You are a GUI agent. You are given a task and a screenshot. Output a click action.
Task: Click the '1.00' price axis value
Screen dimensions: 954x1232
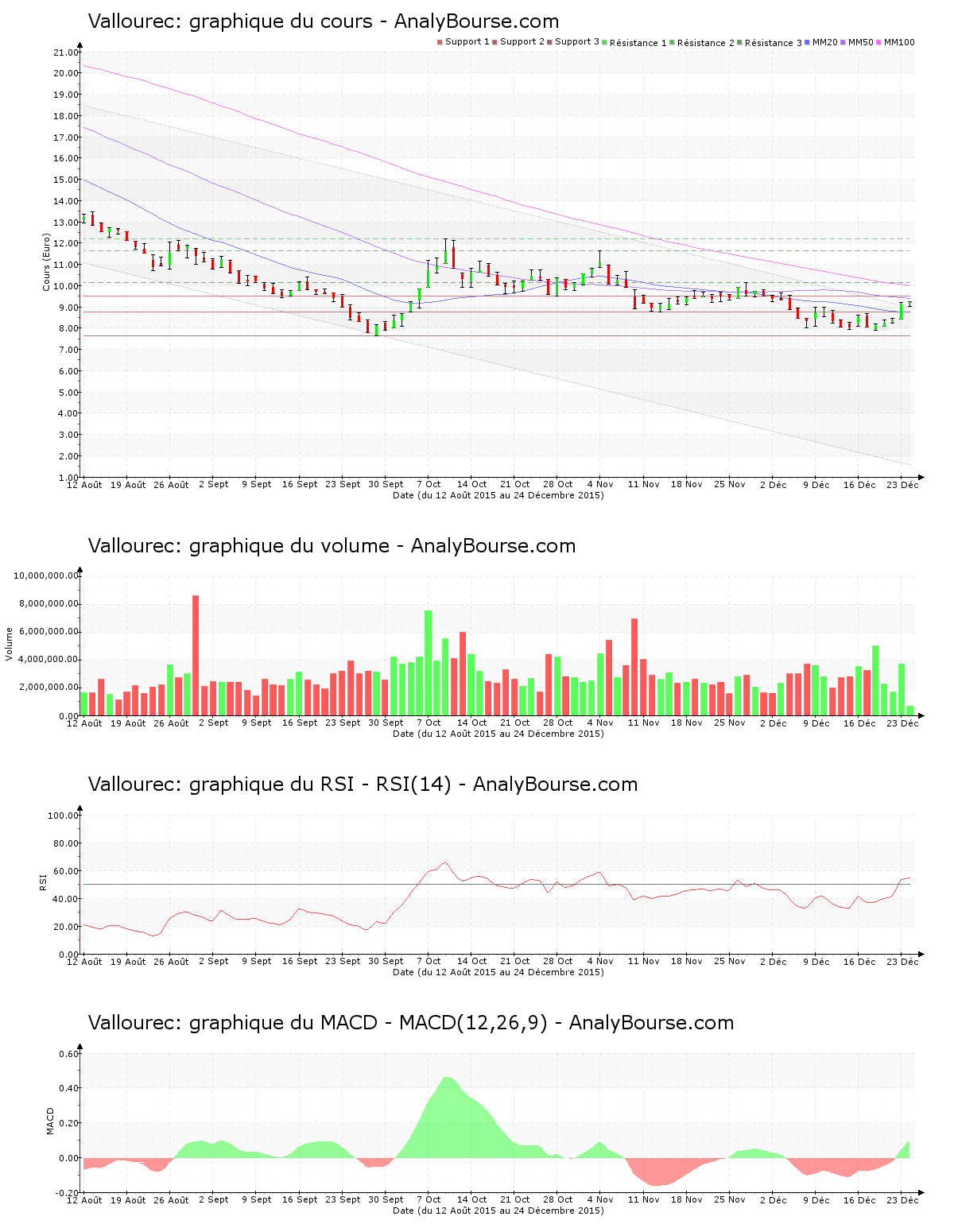tap(68, 478)
